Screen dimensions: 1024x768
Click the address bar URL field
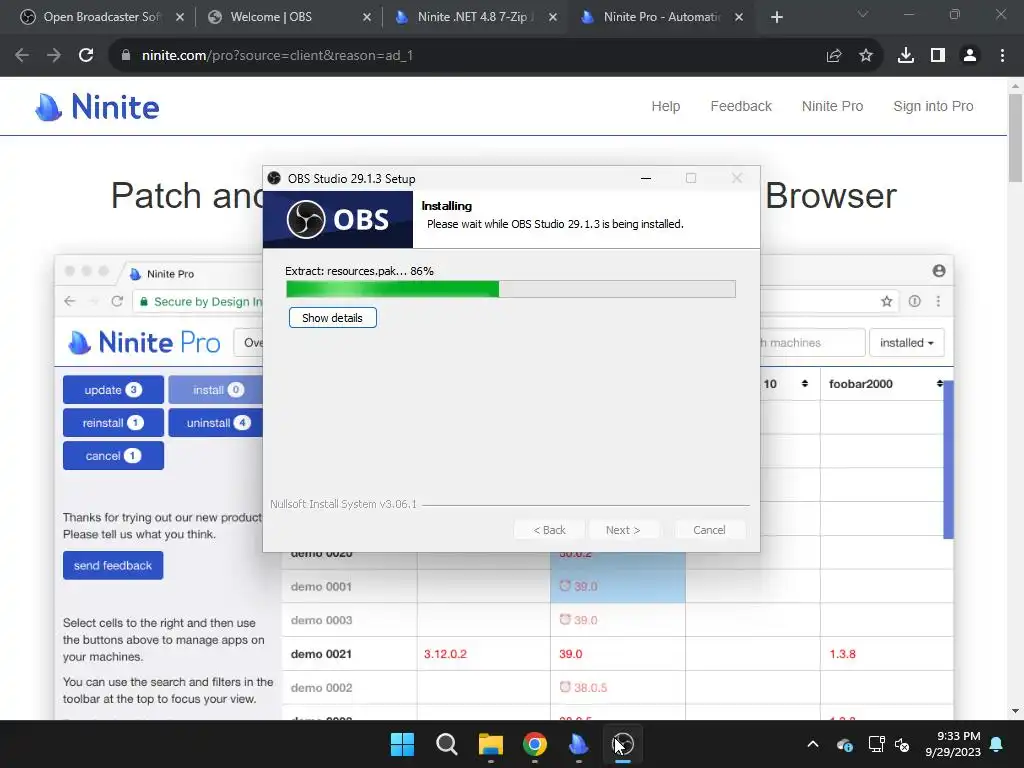470,56
